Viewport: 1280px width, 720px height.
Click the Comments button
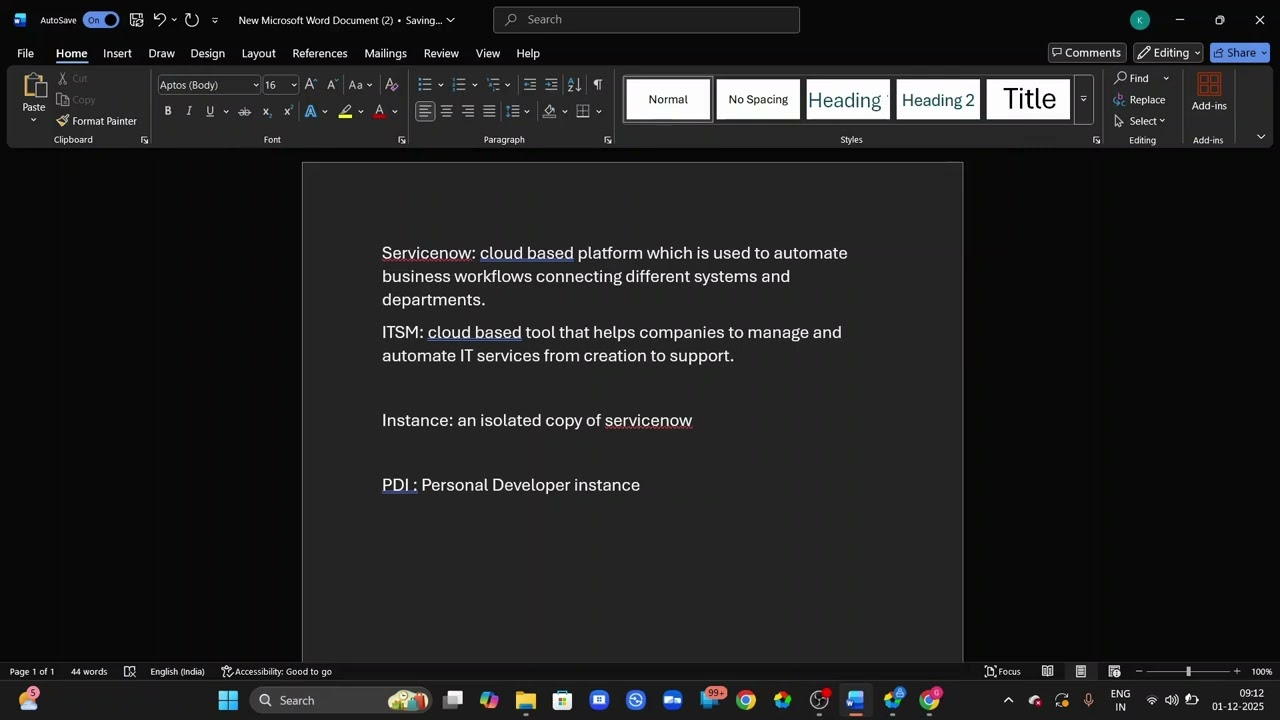(1087, 53)
